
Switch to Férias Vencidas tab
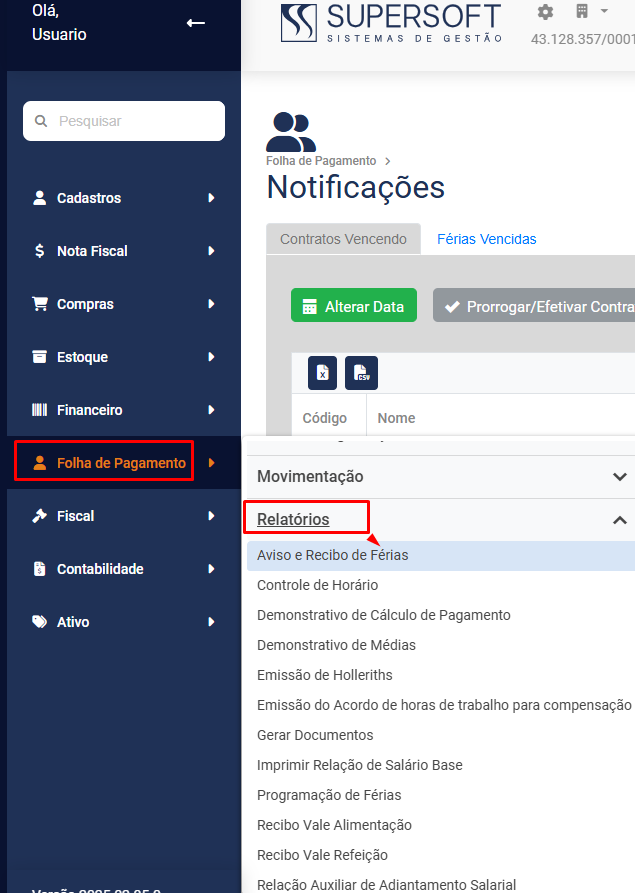(486, 239)
